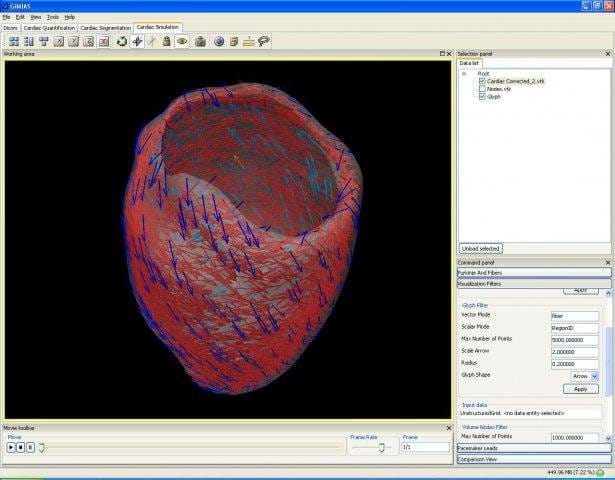Uncheck Cardiac Corrected_2.vtk in data list
Image resolution: width=615 pixels, height=480 pixels.
point(483,81)
